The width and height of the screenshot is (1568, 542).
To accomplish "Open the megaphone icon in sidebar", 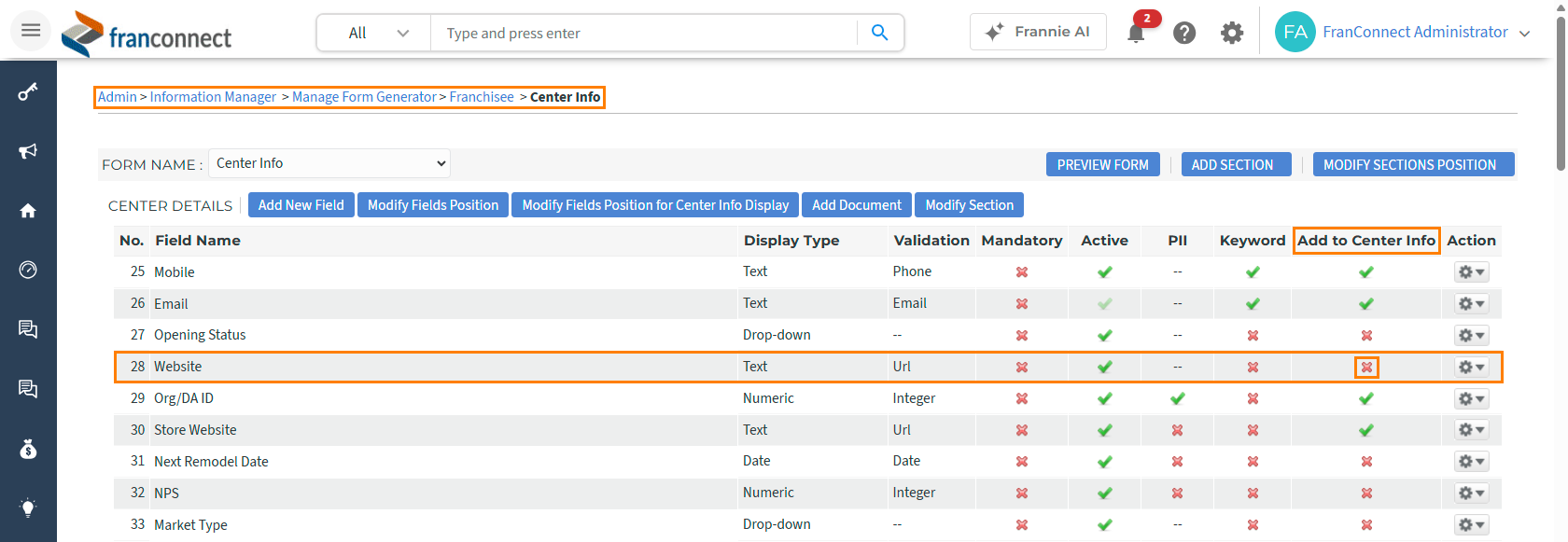I will point(28,151).
